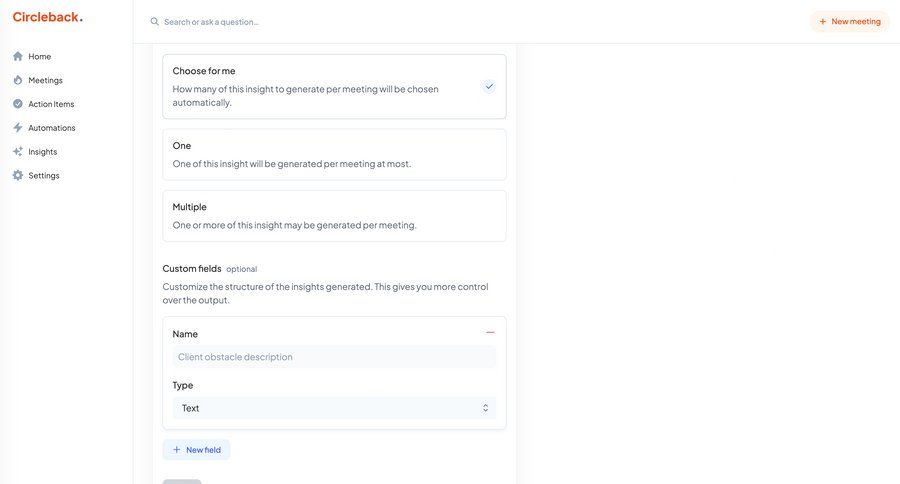900x484 pixels.
Task: Click the custom field Name input
Action: 334,357
